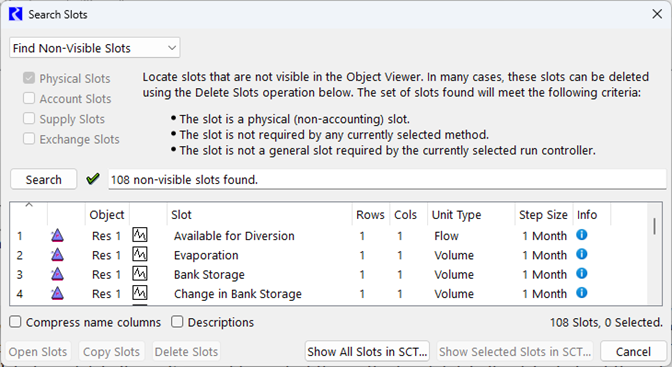
Task: Click the green checkmark search status icon
Action: click(93, 179)
